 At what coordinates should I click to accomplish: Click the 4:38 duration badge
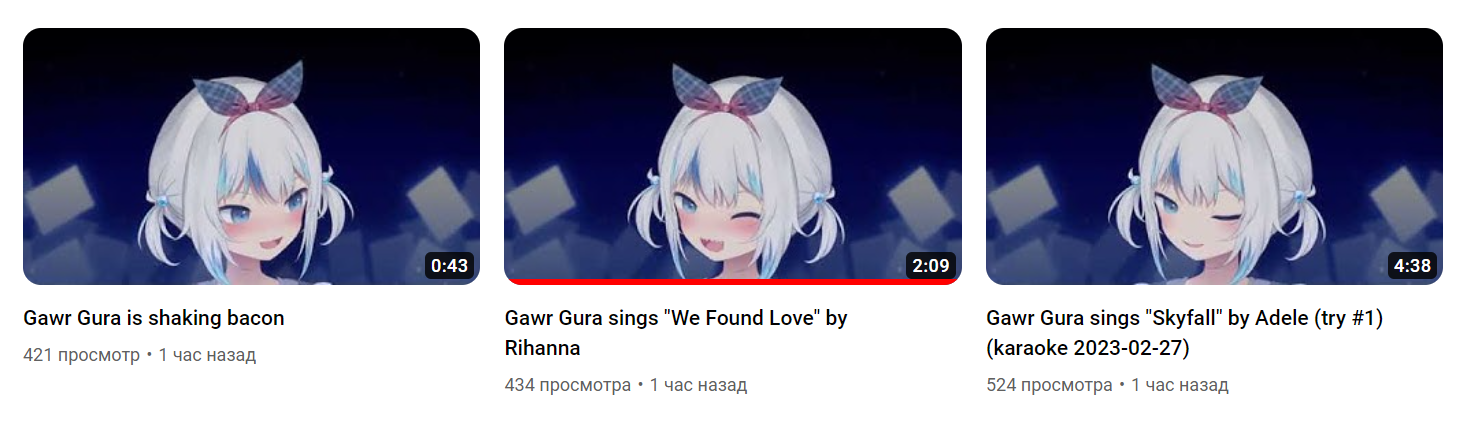click(1412, 266)
